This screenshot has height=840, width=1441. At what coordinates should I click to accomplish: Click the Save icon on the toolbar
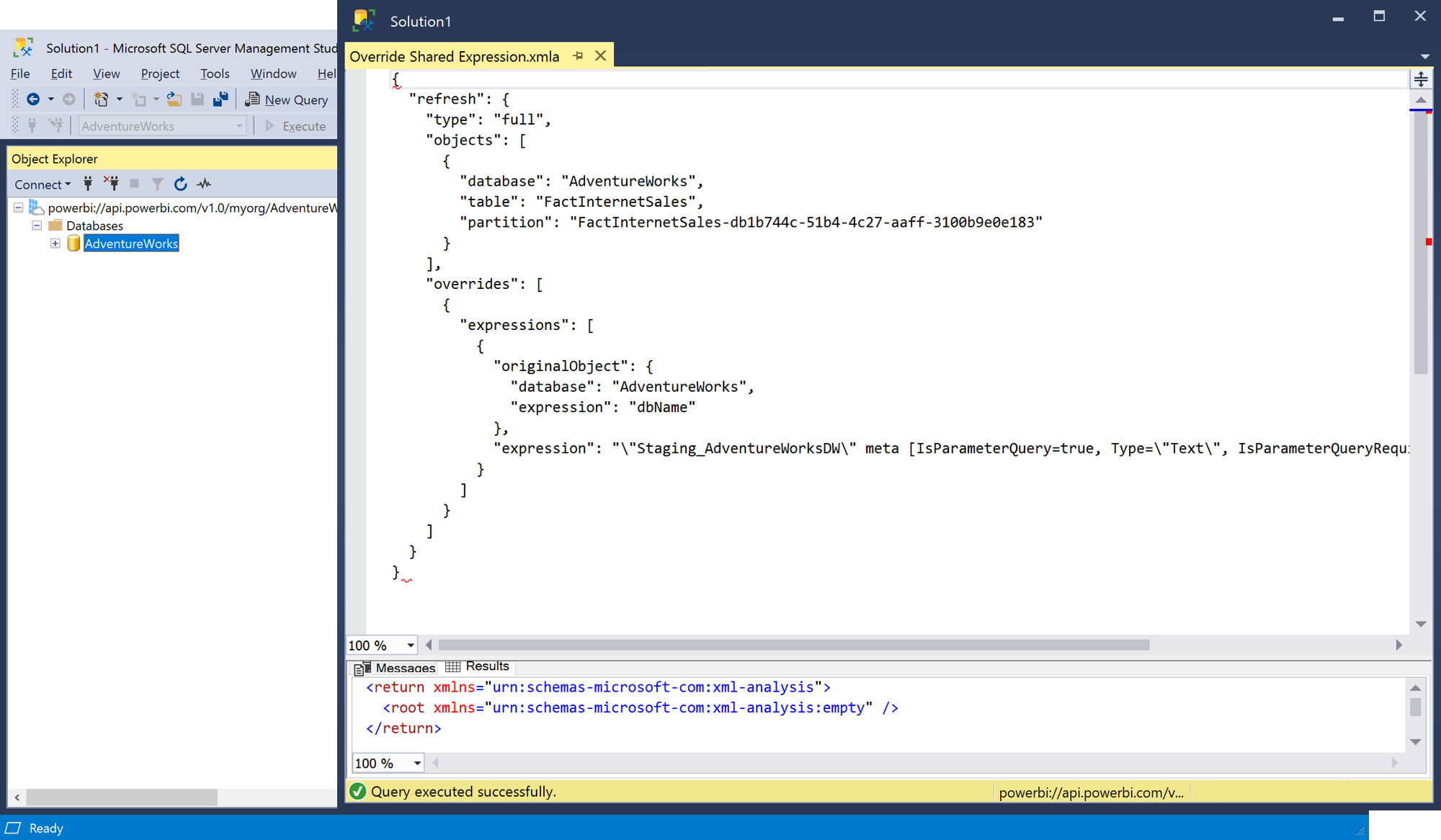coord(197,99)
